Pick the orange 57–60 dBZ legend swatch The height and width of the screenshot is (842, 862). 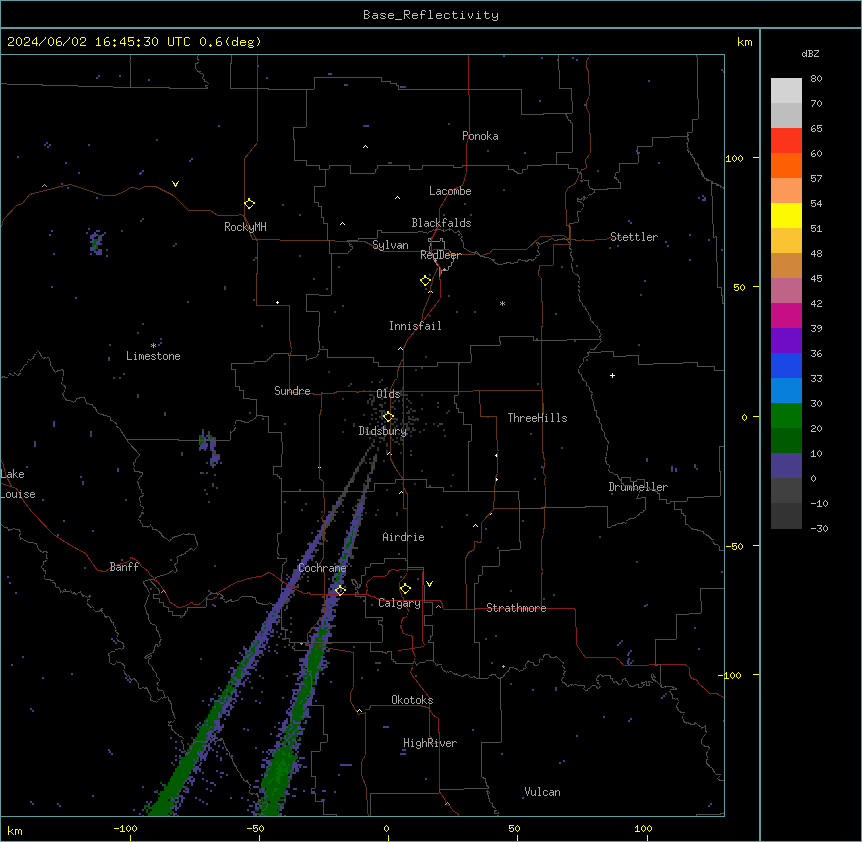point(786,165)
